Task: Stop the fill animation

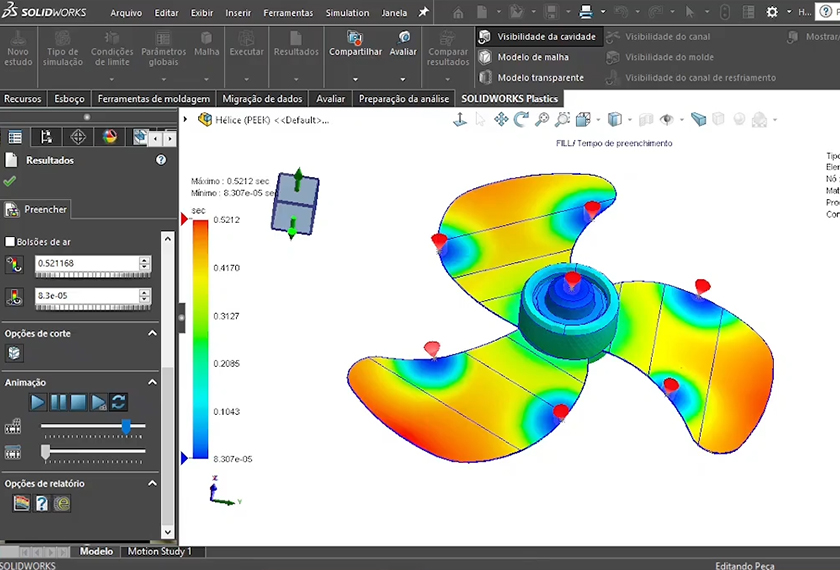Action: [78, 402]
